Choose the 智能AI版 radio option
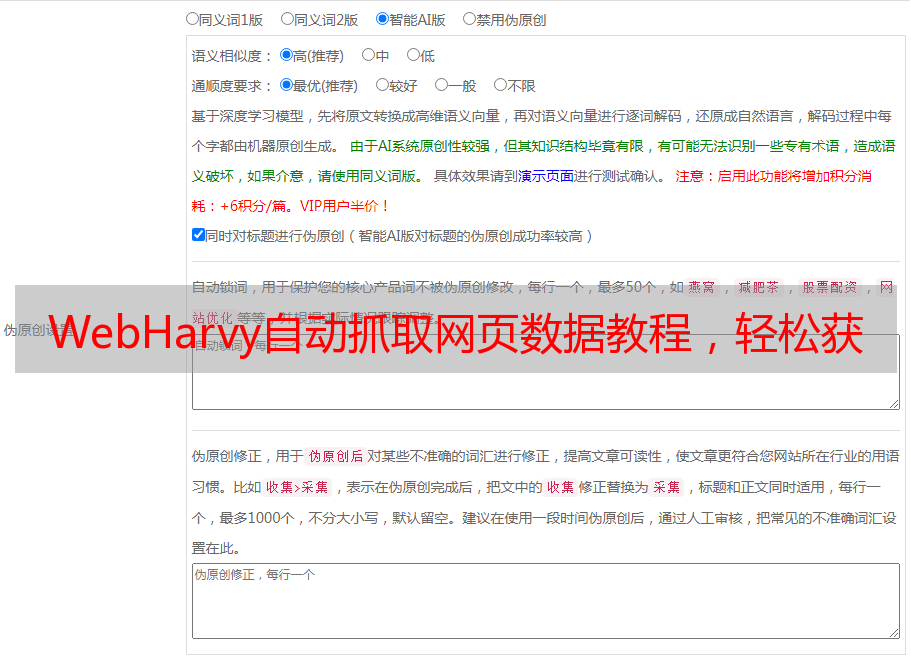The width and height of the screenshot is (911, 658). click(382, 19)
